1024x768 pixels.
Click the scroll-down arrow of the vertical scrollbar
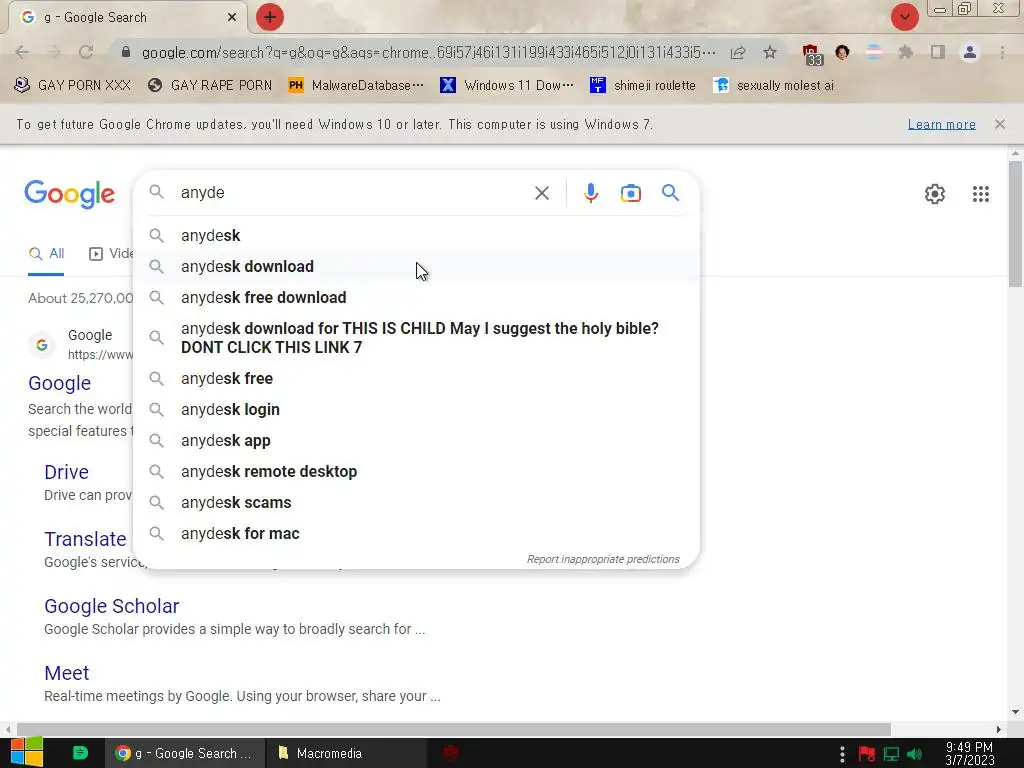tap(1015, 712)
